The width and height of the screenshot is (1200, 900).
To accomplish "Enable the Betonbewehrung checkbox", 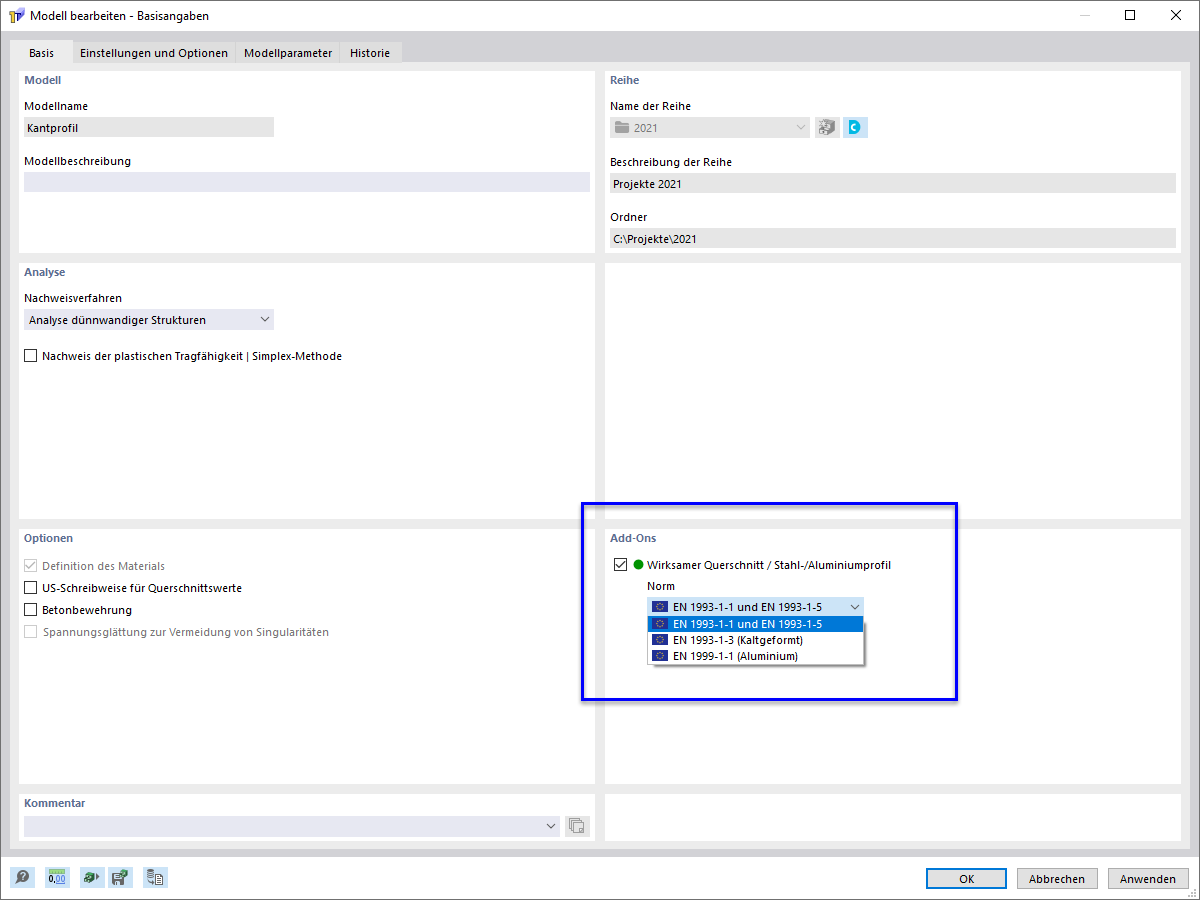I will (31, 610).
